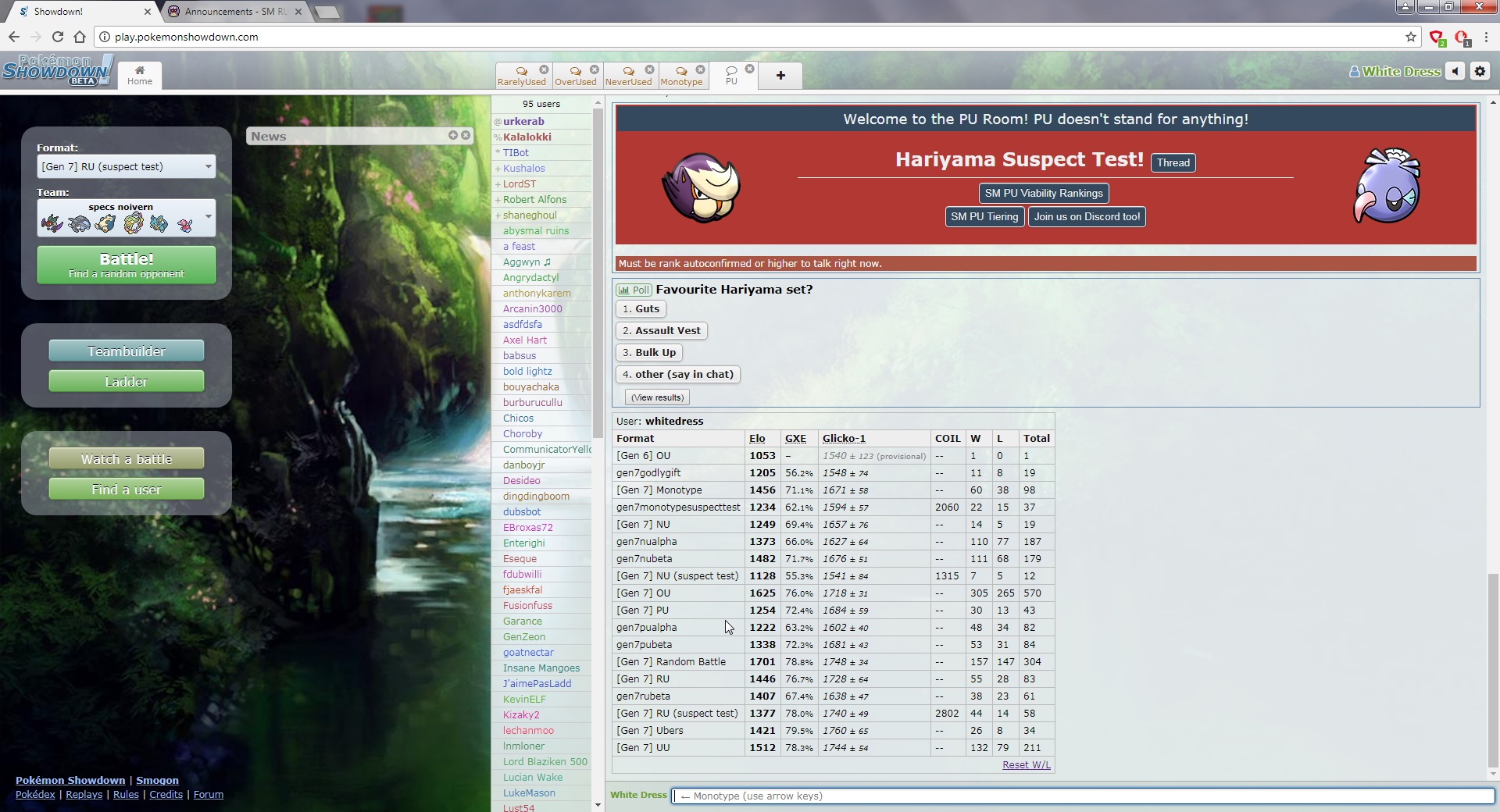
Task: Close the RarelyUsed room tab
Action: coord(545,69)
